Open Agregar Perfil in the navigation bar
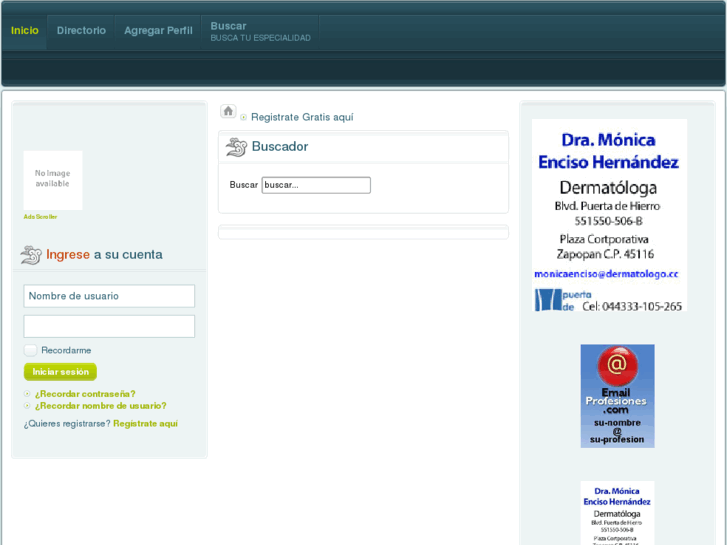Viewport: 727px width, 545px height. 158,31
